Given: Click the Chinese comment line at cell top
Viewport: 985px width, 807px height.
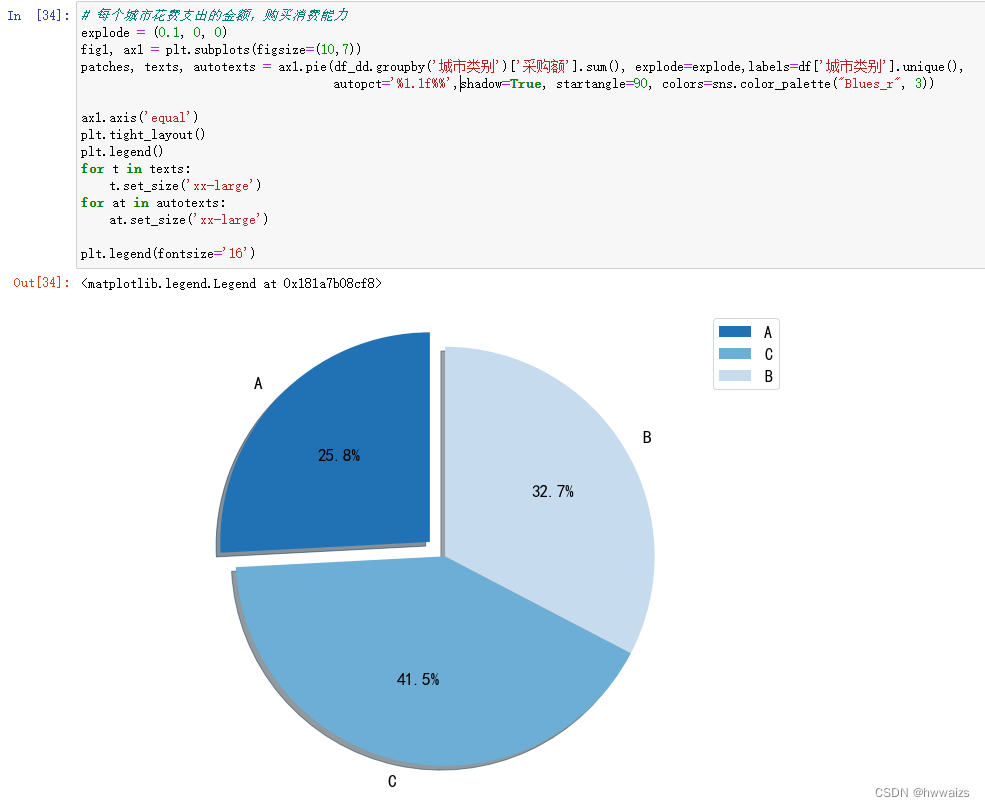Looking at the screenshot, I should coord(214,15).
